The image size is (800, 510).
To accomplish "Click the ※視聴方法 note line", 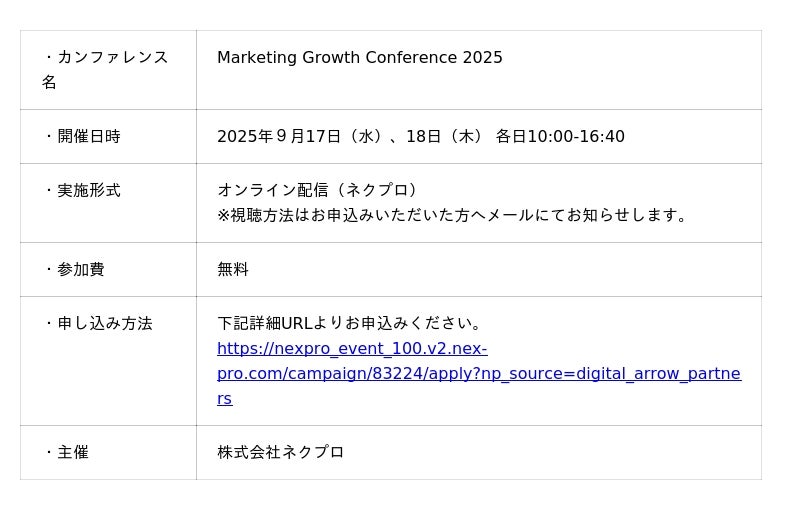I will click(x=452, y=215).
